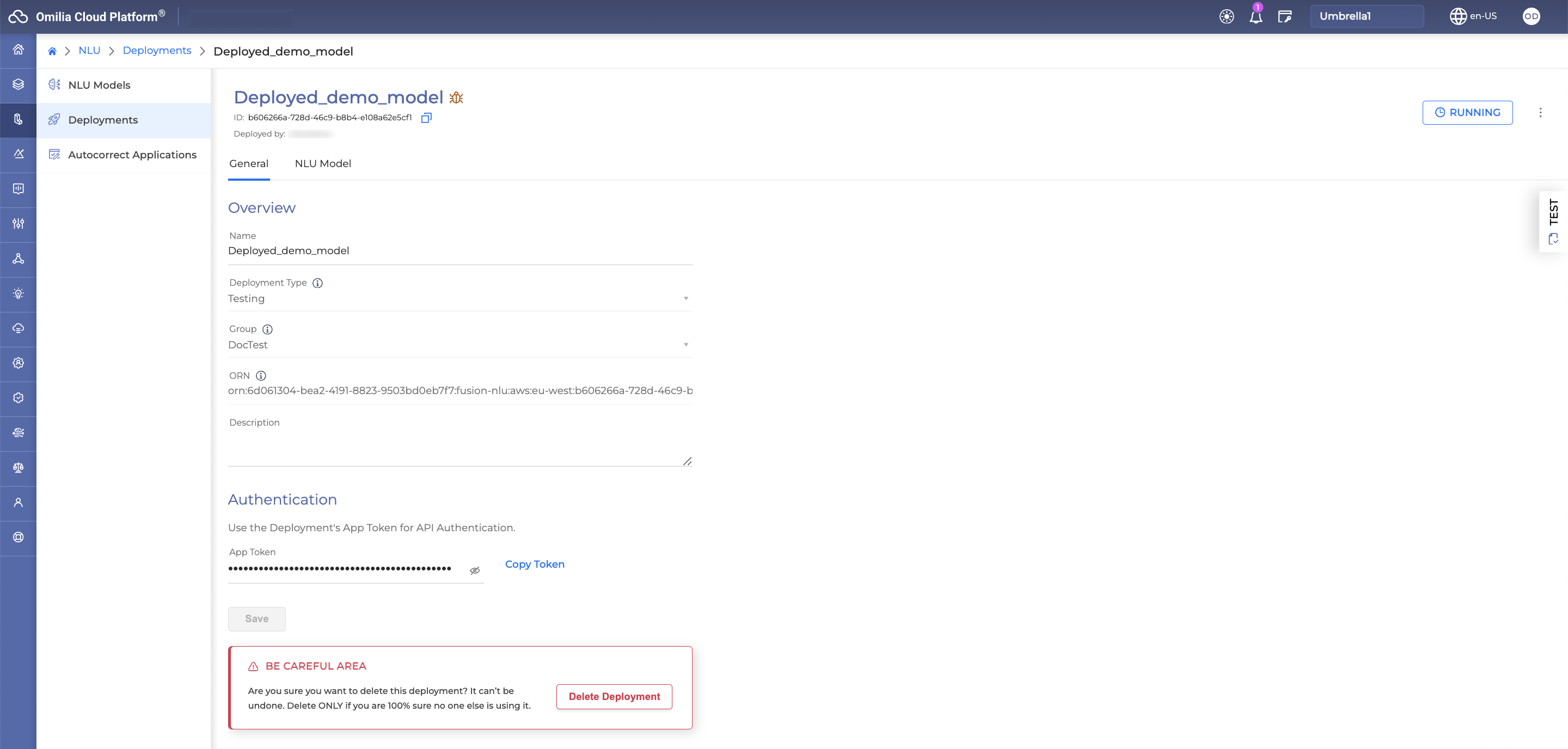Image resolution: width=1568 pixels, height=749 pixels.
Task: Click the Omilia Cloud Platform logo
Action: point(87,16)
